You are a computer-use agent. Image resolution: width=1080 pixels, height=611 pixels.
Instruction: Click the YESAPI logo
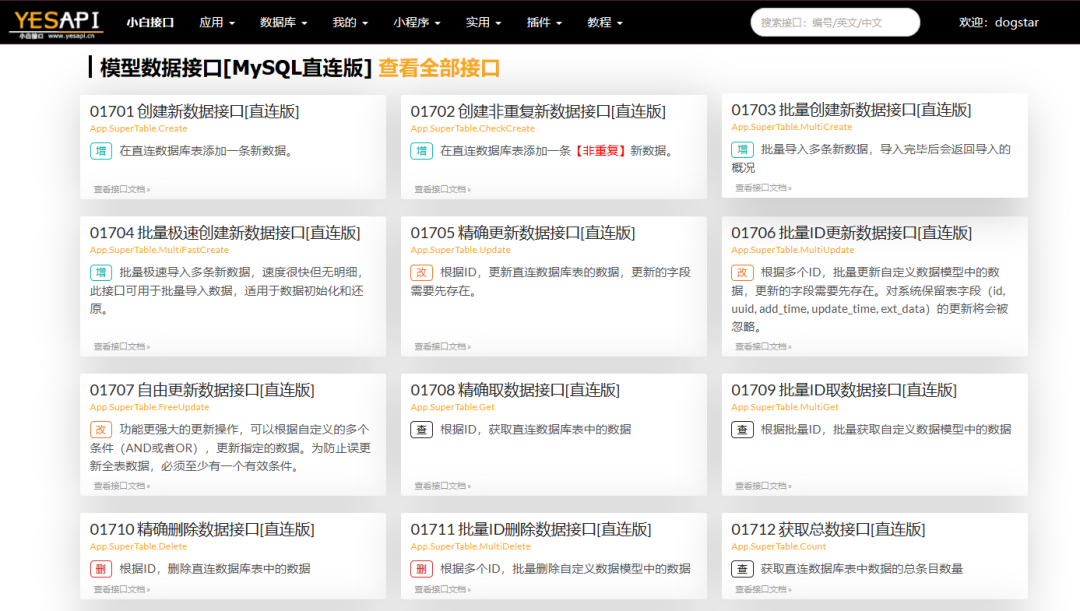57,25
